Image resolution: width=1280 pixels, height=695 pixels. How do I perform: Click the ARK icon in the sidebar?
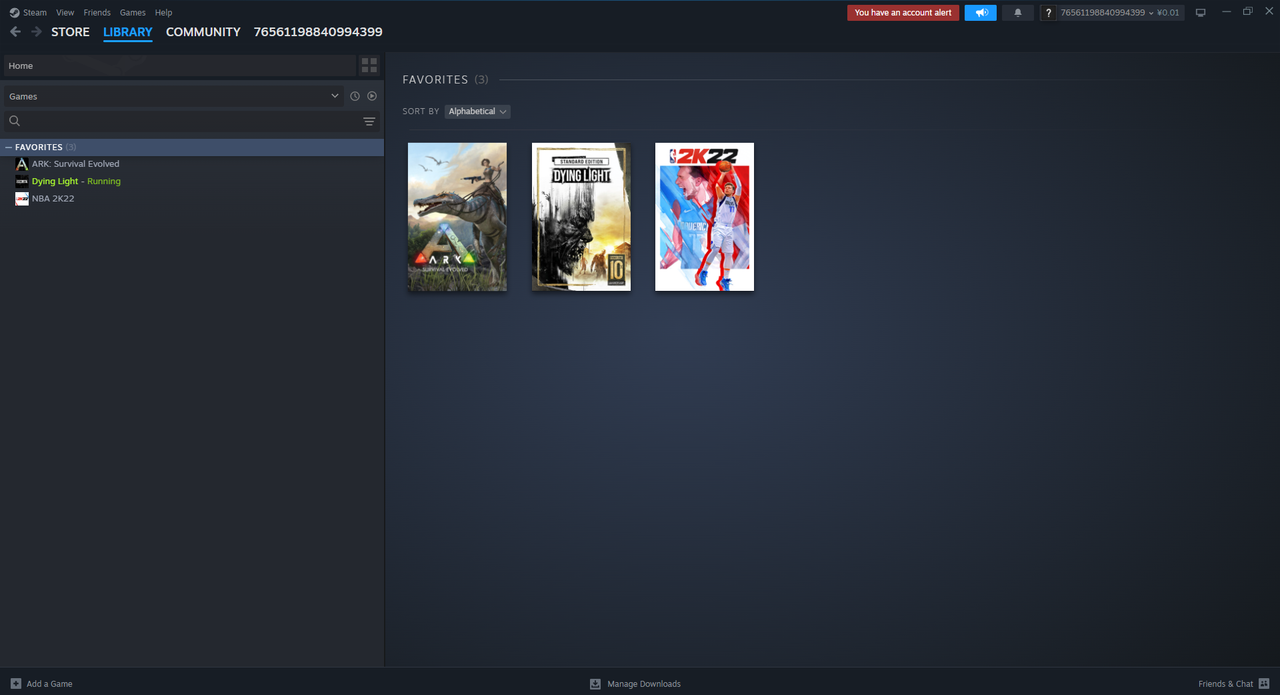[x=22, y=164]
